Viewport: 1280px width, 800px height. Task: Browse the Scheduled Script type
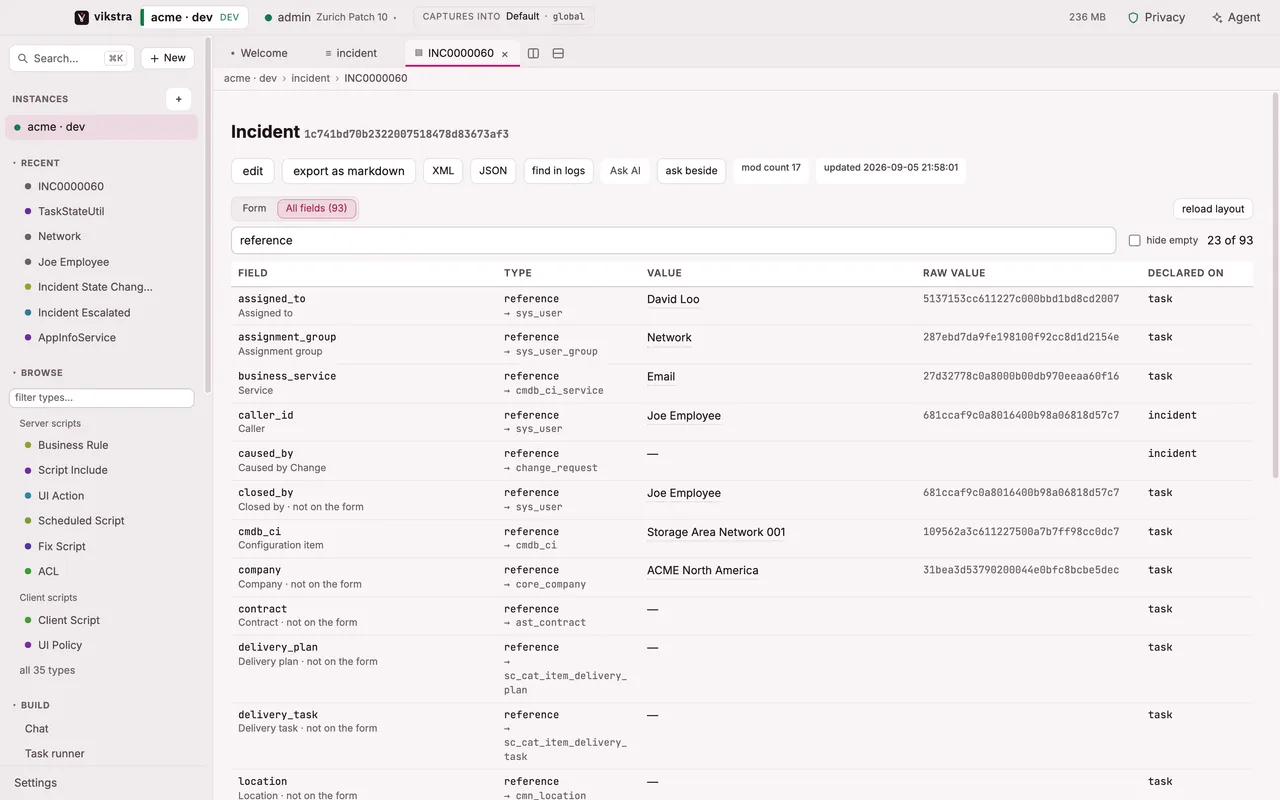pos(81,521)
